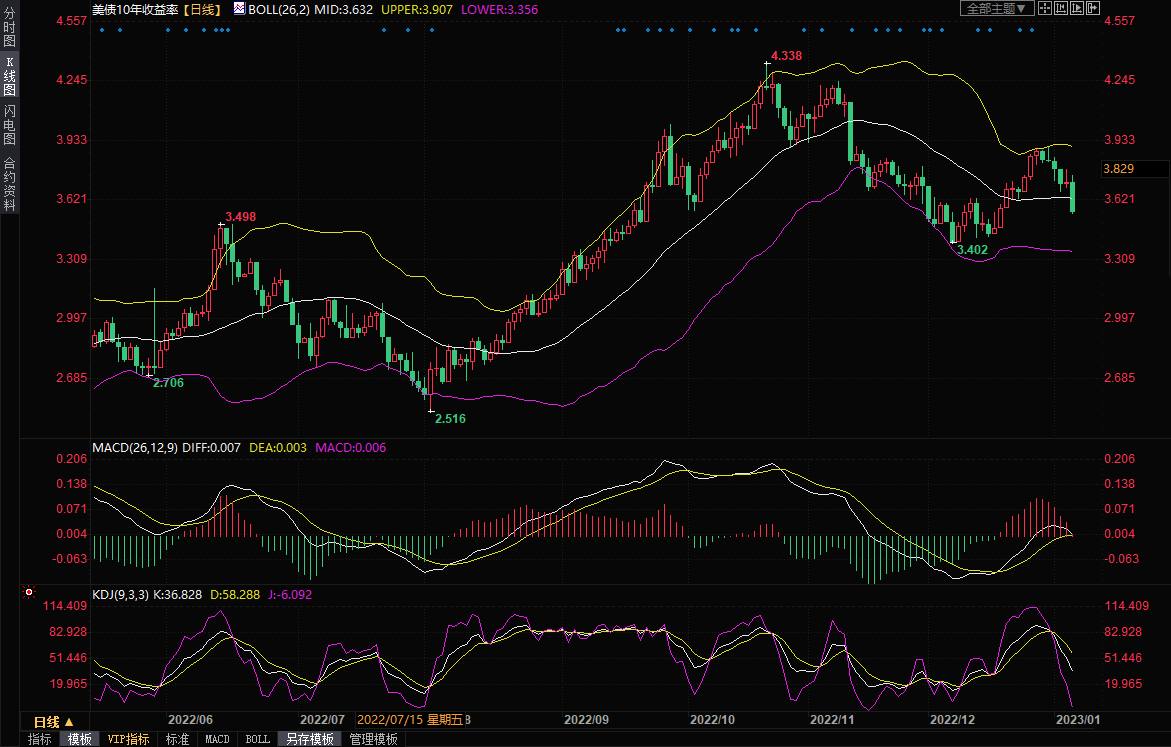
Task: Open the 全部主题 dropdown
Action: [995, 9]
